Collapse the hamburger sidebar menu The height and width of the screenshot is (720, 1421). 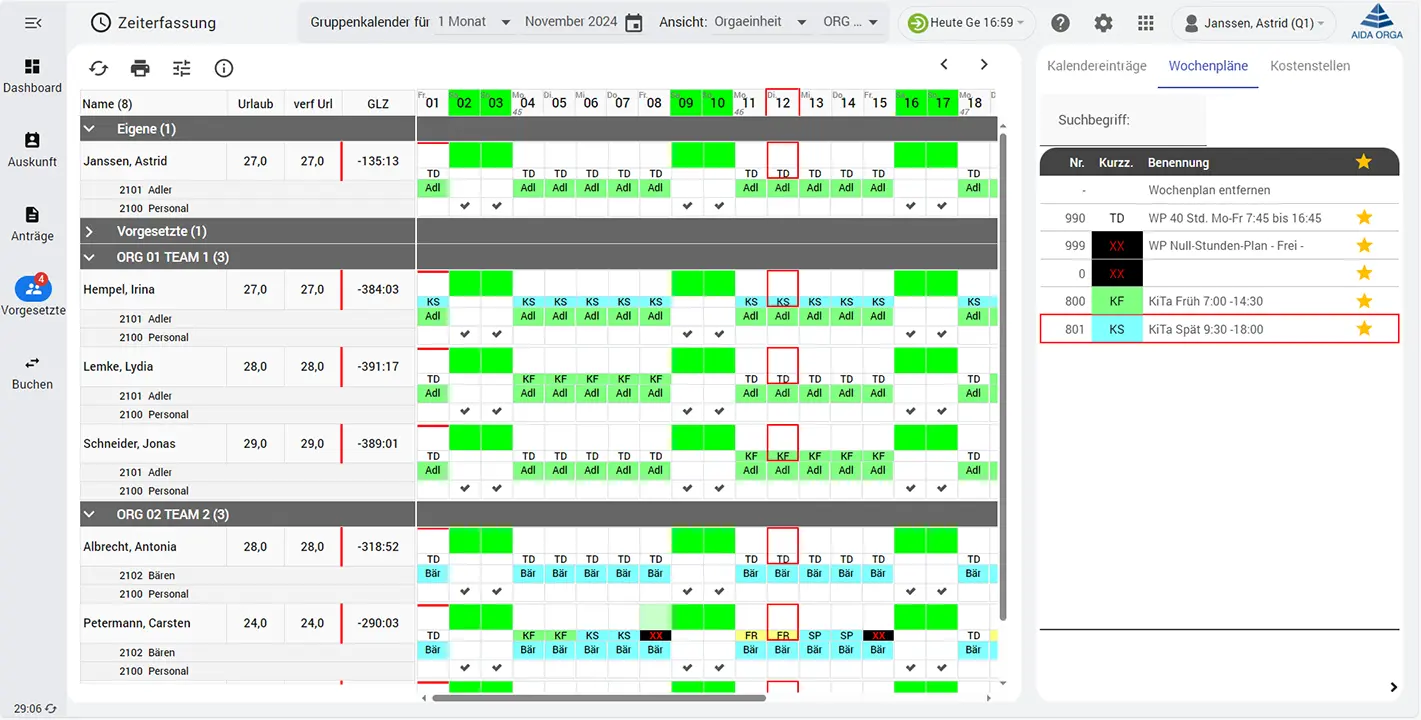pos(33,23)
